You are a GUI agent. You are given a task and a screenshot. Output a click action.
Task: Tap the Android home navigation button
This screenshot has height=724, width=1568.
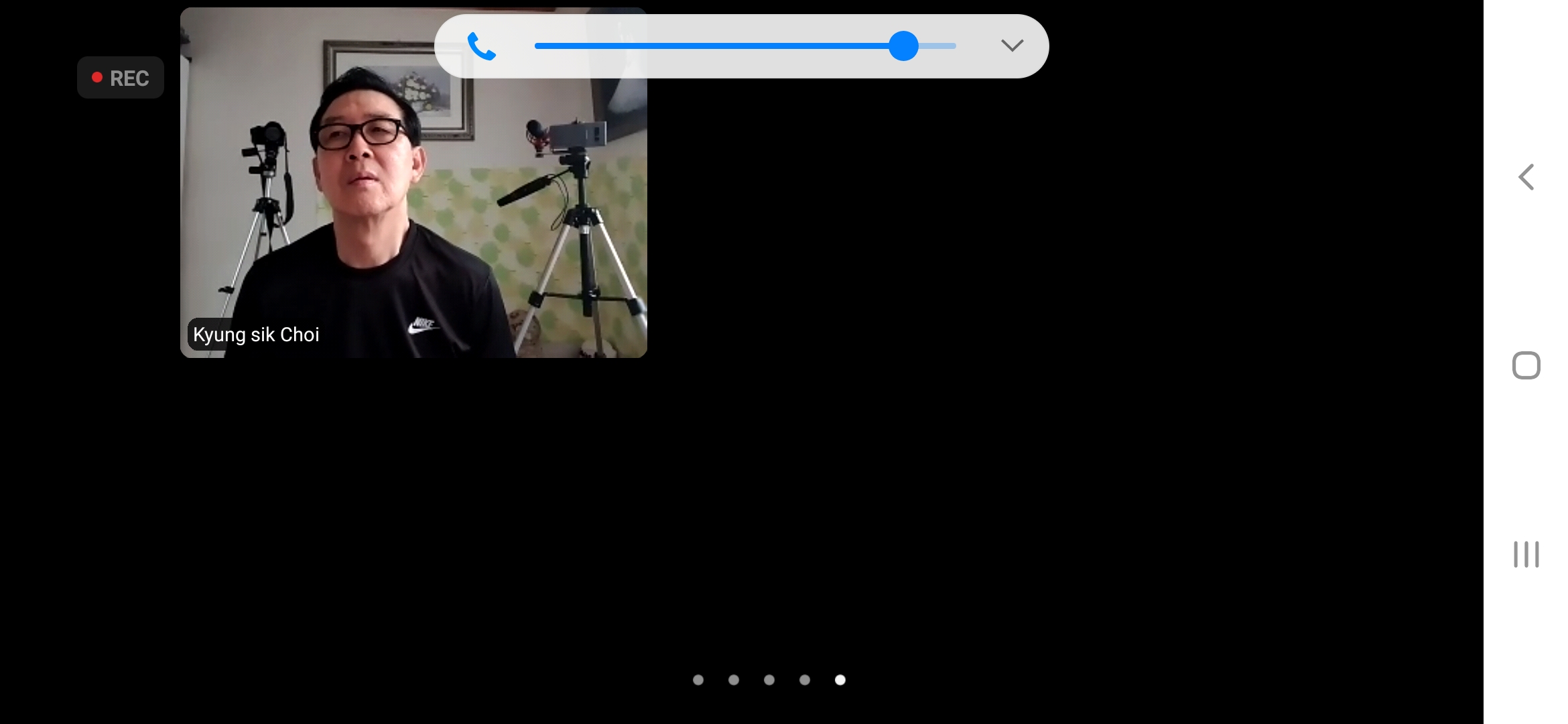1526,365
